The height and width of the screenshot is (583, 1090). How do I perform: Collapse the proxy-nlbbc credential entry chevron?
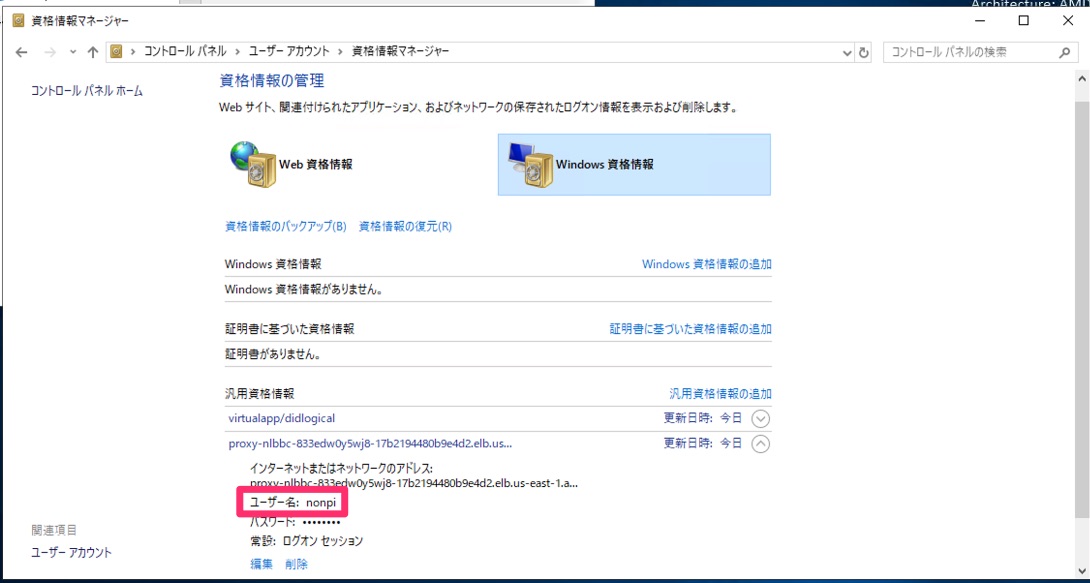pyautogui.click(x=761, y=443)
